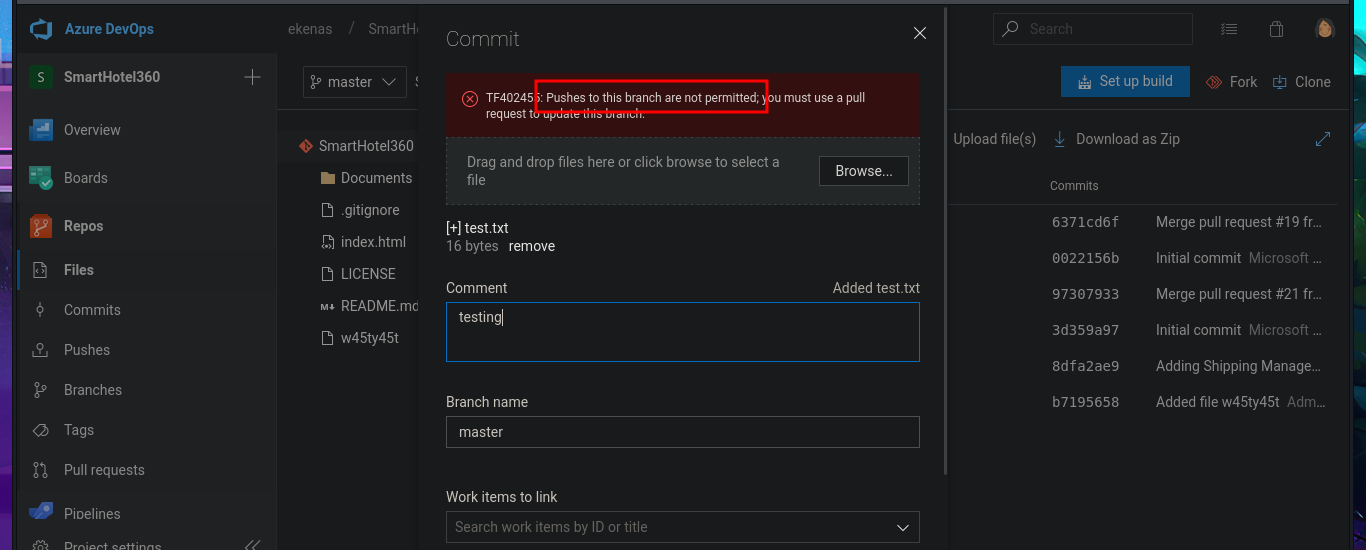Screen dimensions: 1366x550
Task: Click the plus icon next to SmartHotel360
Action: pos(252,77)
